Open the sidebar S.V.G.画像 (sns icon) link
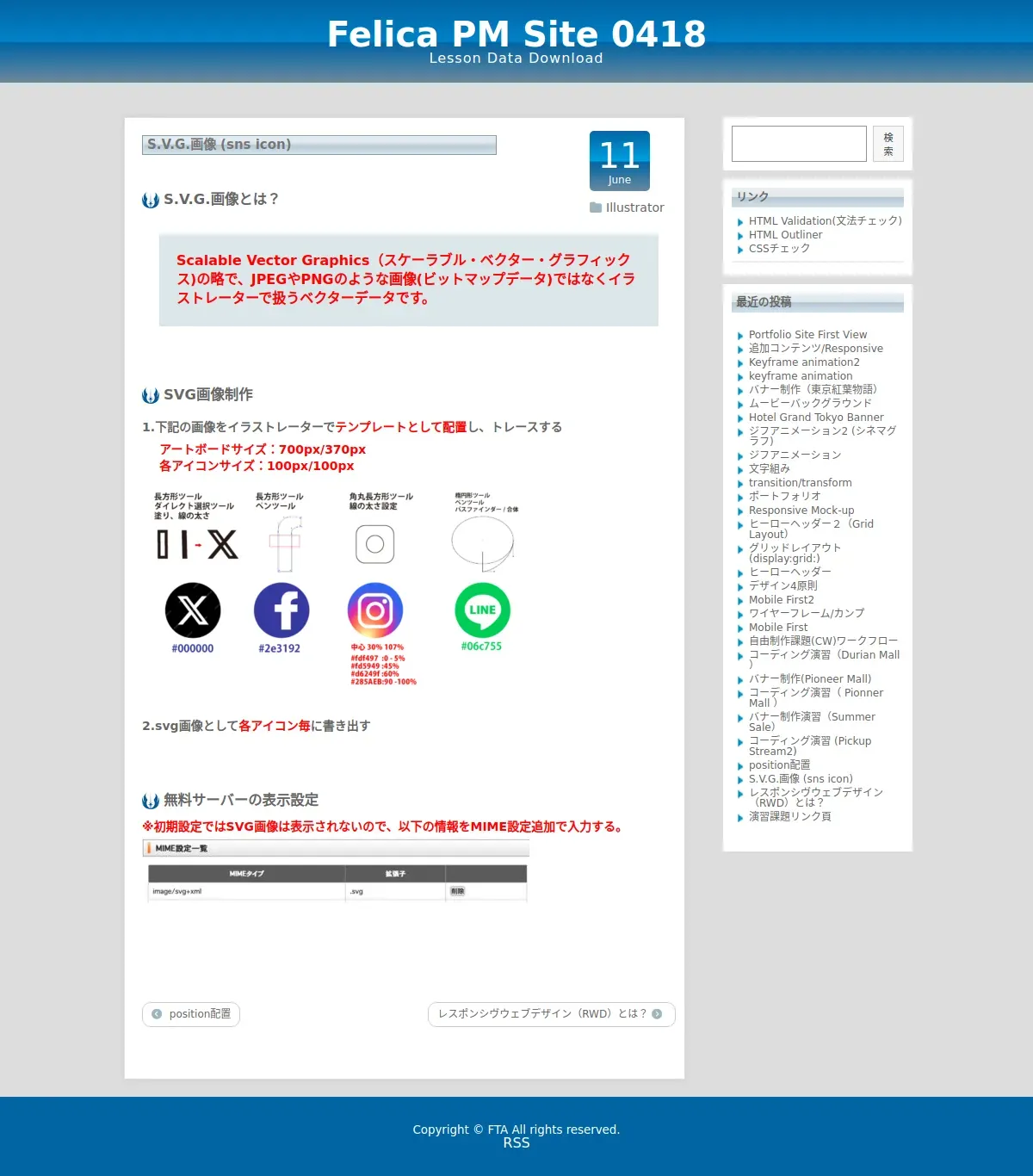 (x=801, y=779)
